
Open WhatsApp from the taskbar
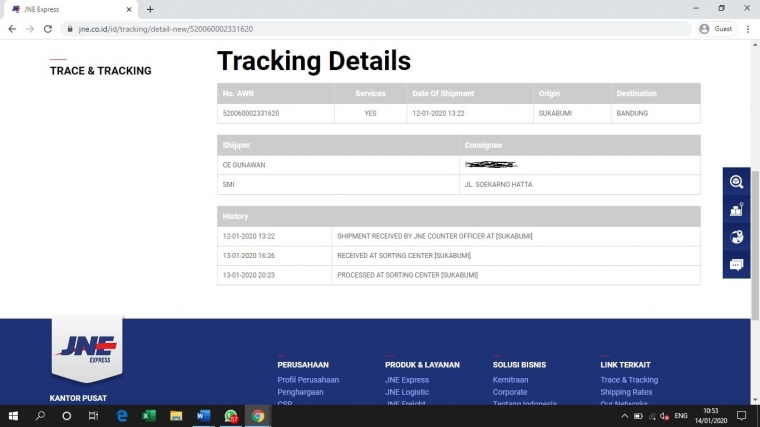click(x=231, y=416)
